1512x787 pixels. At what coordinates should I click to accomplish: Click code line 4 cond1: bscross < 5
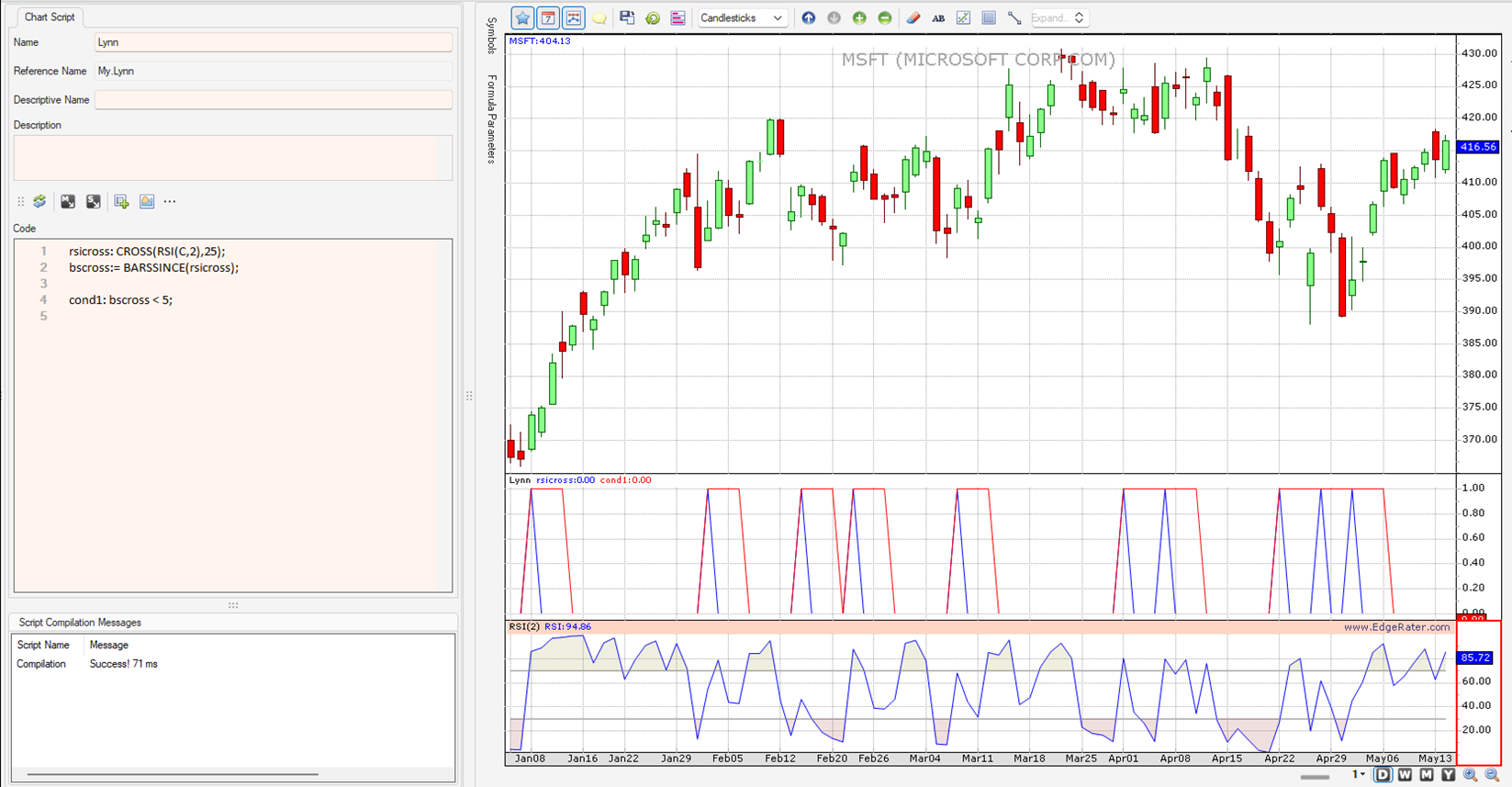[120, 299]
